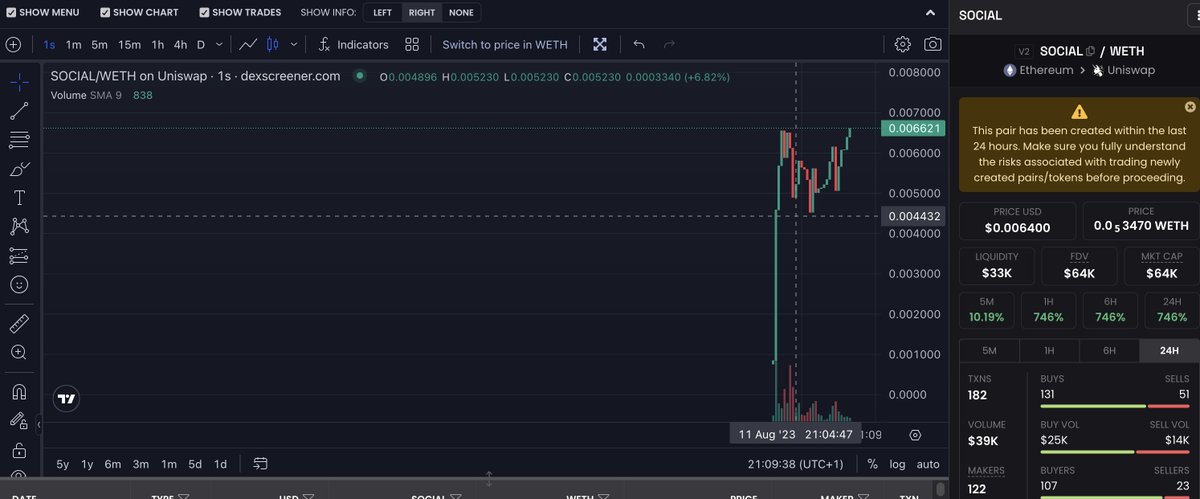The image size is (1200, 499).
Task: Toggle the Show Chart checkbox
Action: click(x=105, y=13)
